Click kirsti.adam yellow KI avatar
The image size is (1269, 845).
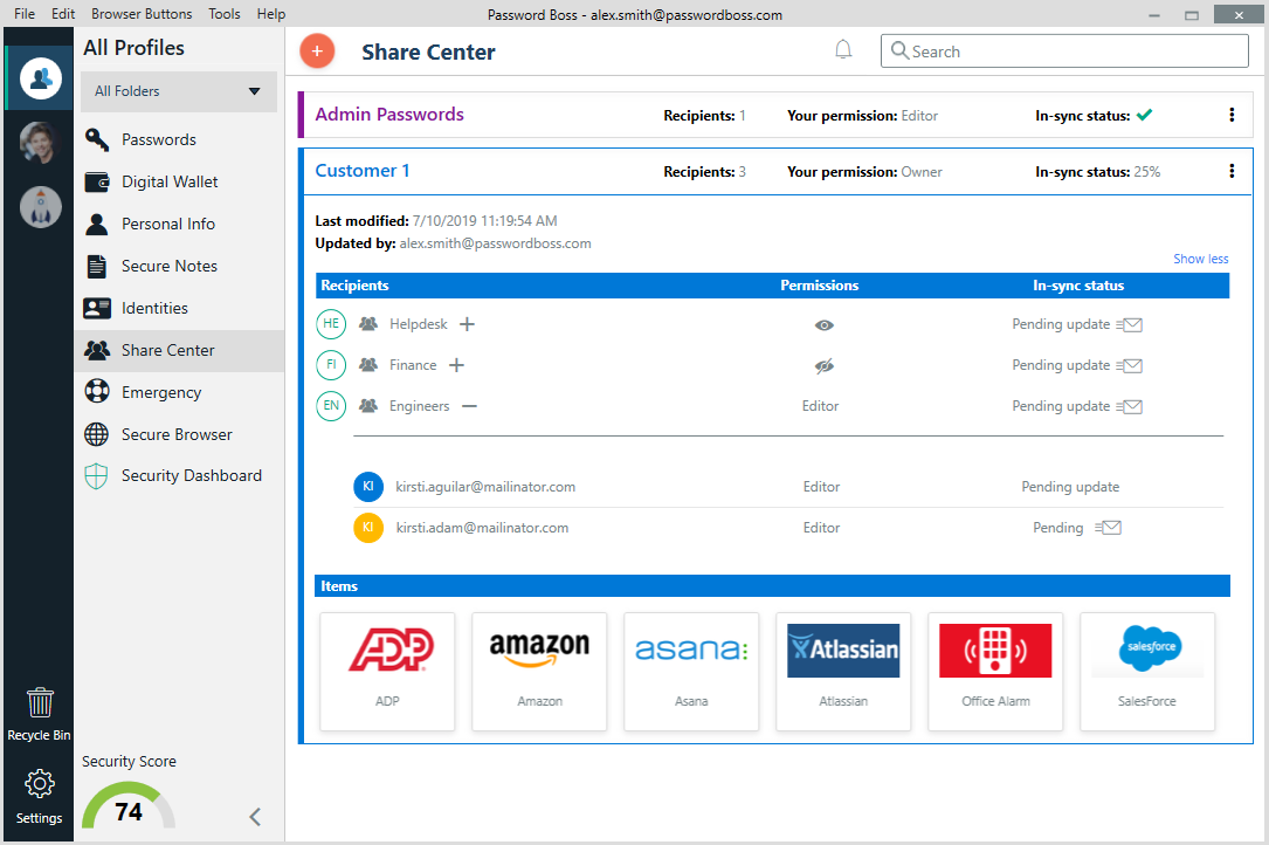tap(368, 528)
